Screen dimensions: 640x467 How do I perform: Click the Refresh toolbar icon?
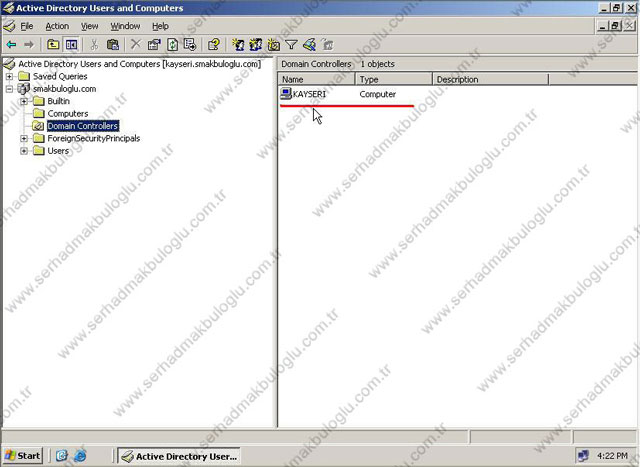point(172,44)
